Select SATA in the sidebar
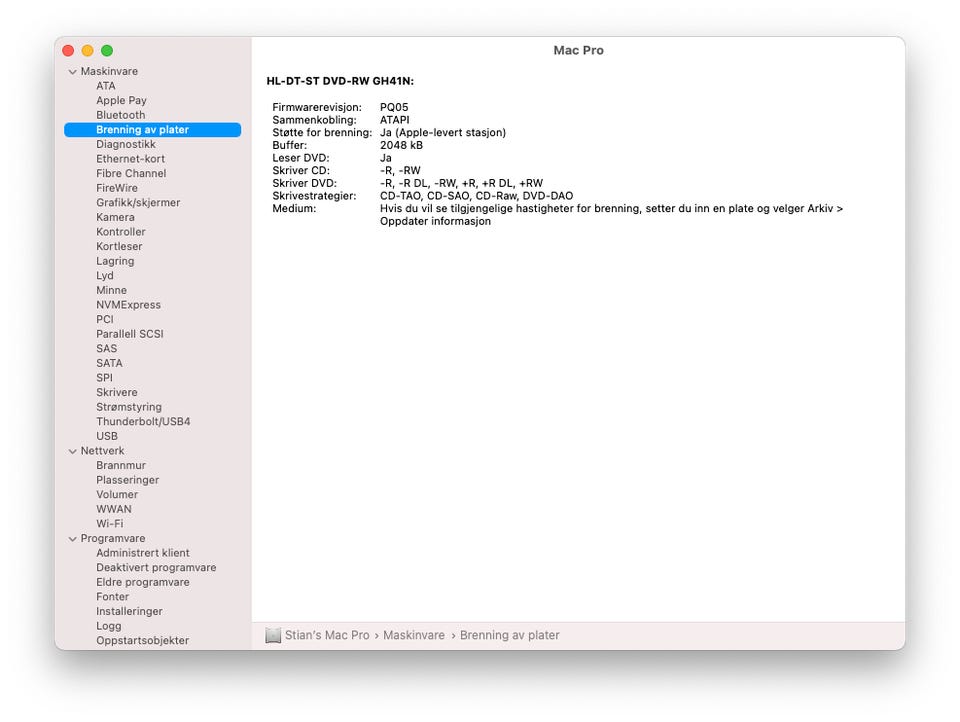 (x=109, y=363)
